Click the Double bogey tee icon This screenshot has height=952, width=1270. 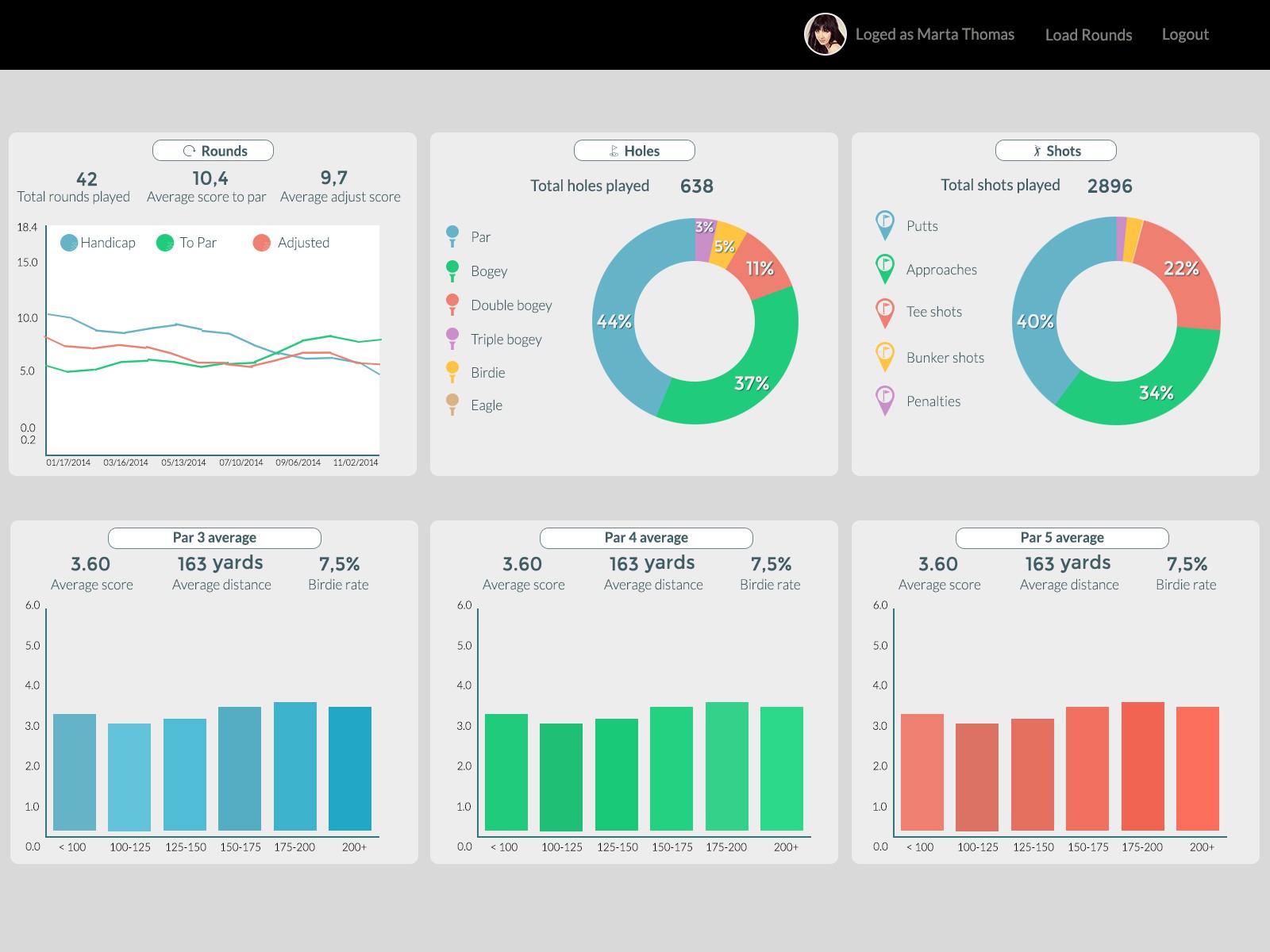pyautogui.click(x=452, y=305)
